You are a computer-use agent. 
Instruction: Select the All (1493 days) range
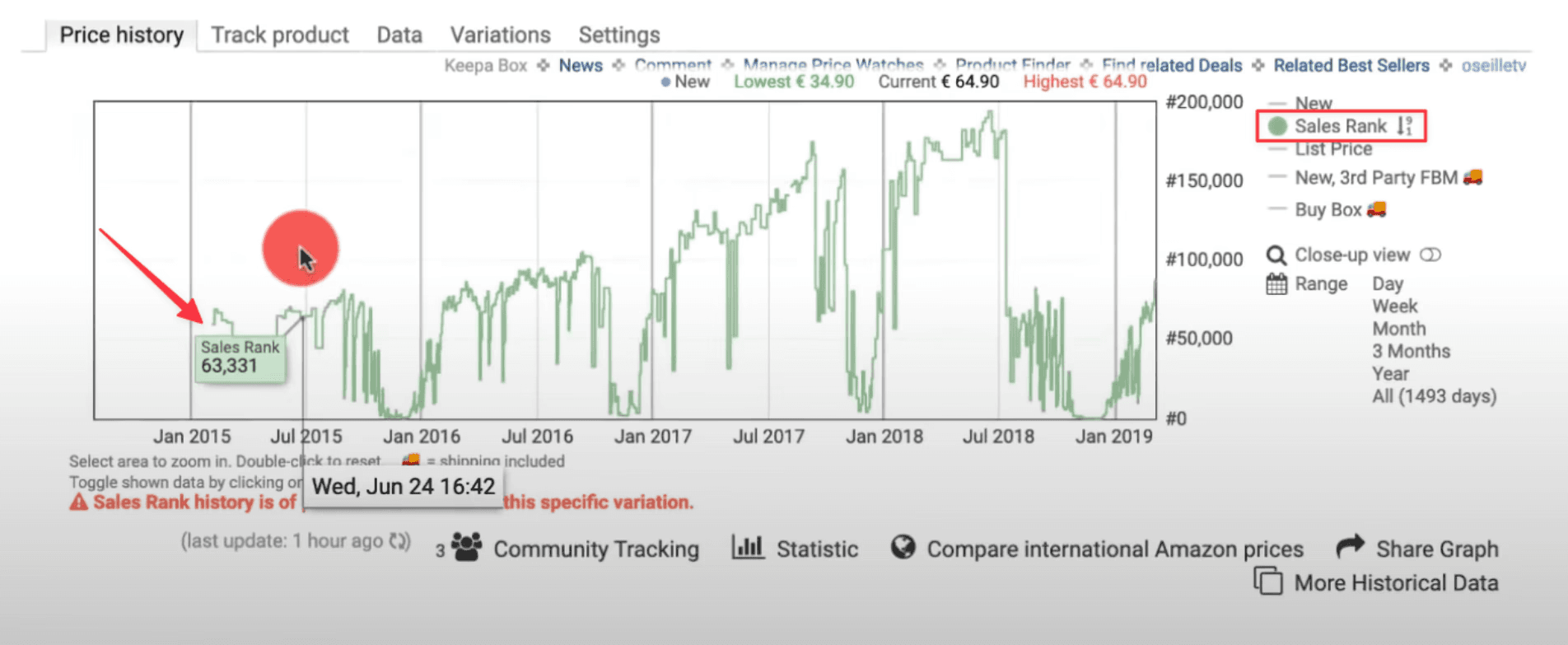pyautogui.click(x=1434, y=396)
